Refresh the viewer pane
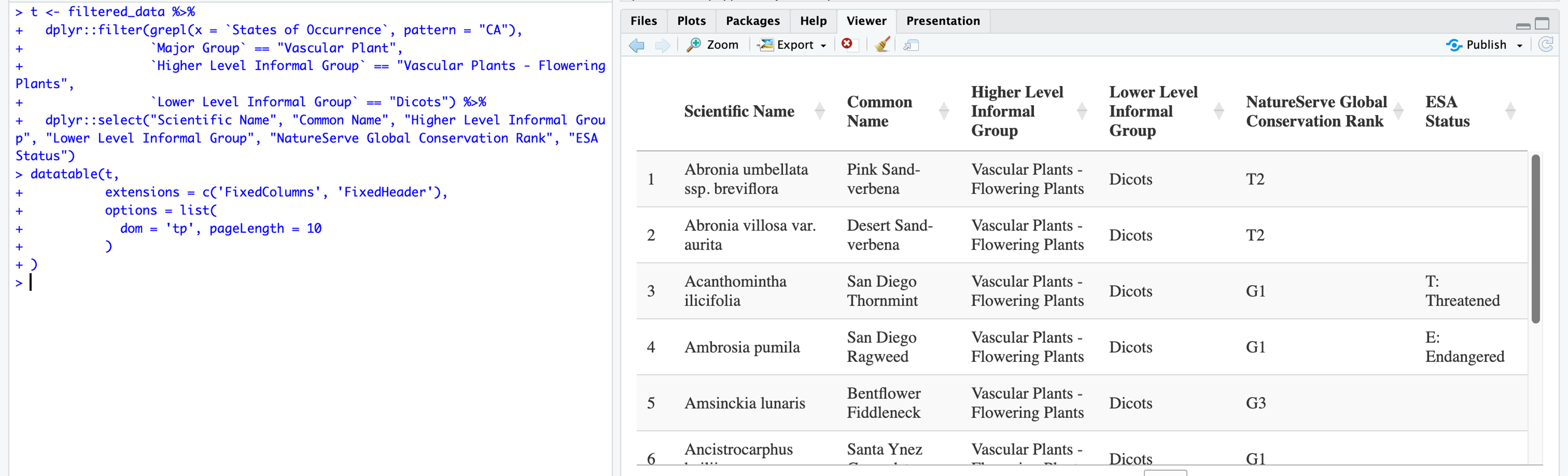1568x476 pixels. coord(1546,44)
